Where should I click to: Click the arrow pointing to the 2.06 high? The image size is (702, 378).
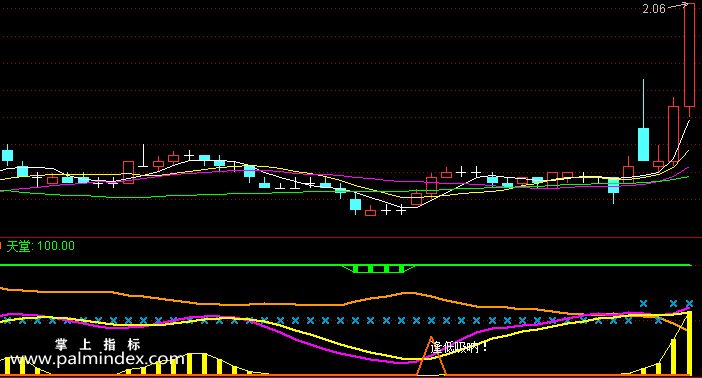pos(678,6)
